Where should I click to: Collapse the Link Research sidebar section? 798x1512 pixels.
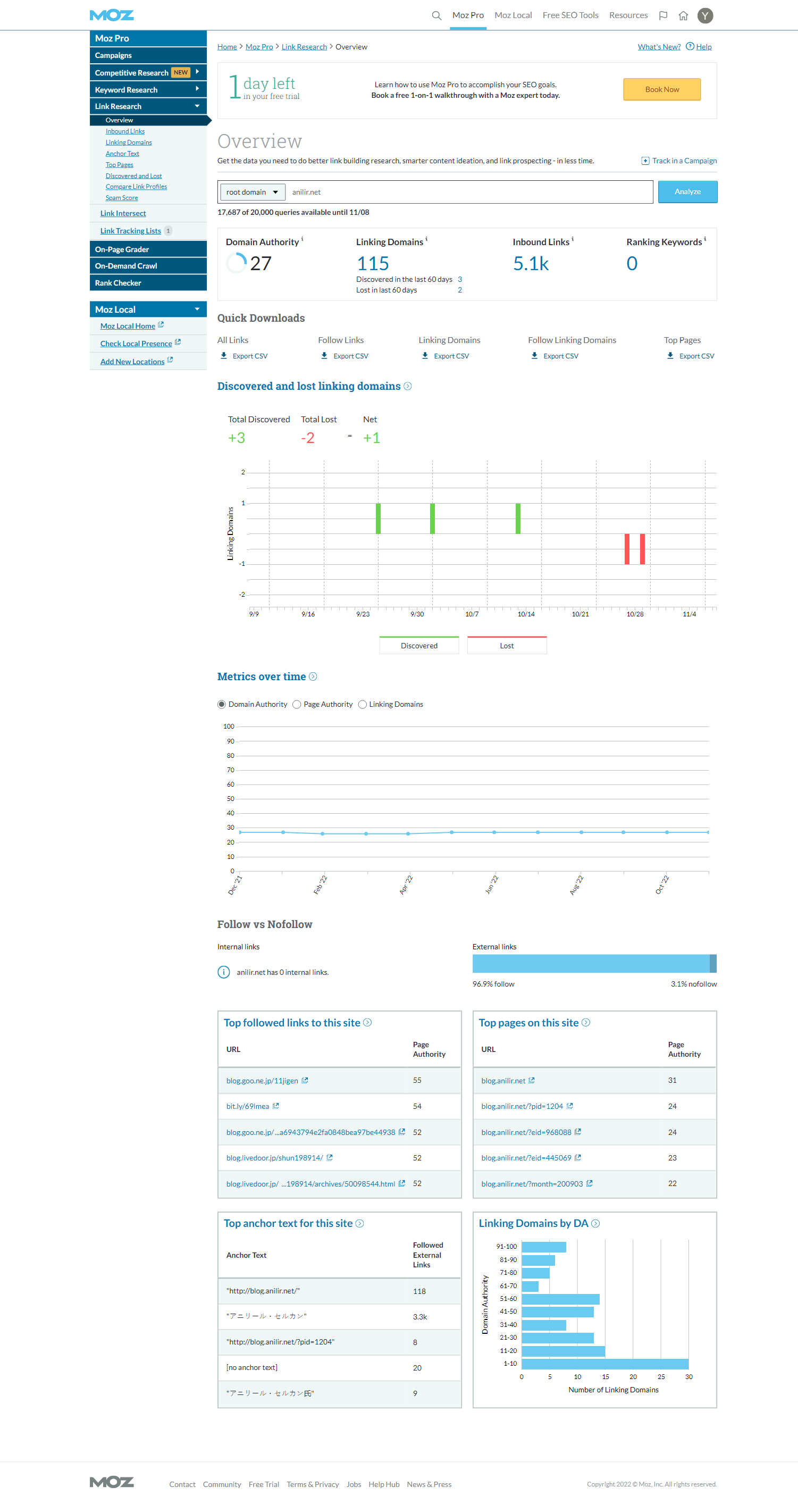point(197,106)
